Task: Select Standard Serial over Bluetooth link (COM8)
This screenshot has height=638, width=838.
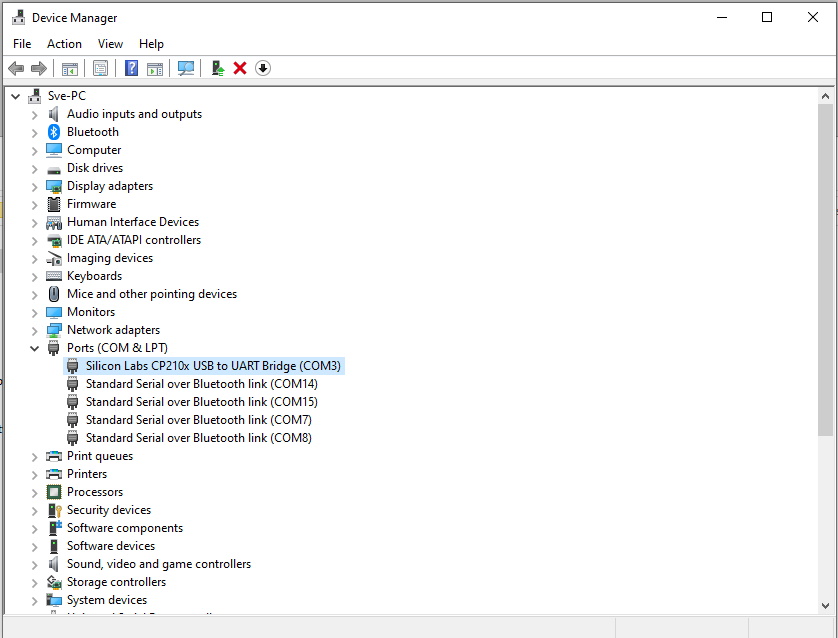Action: (x=198, y=438)
